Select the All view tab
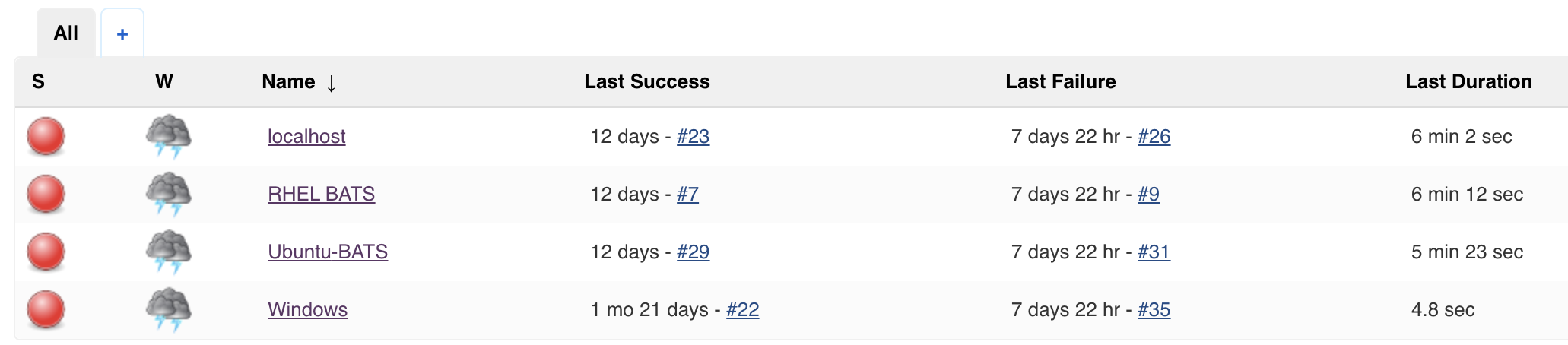1568x345 pixels. tap(66, 33)
